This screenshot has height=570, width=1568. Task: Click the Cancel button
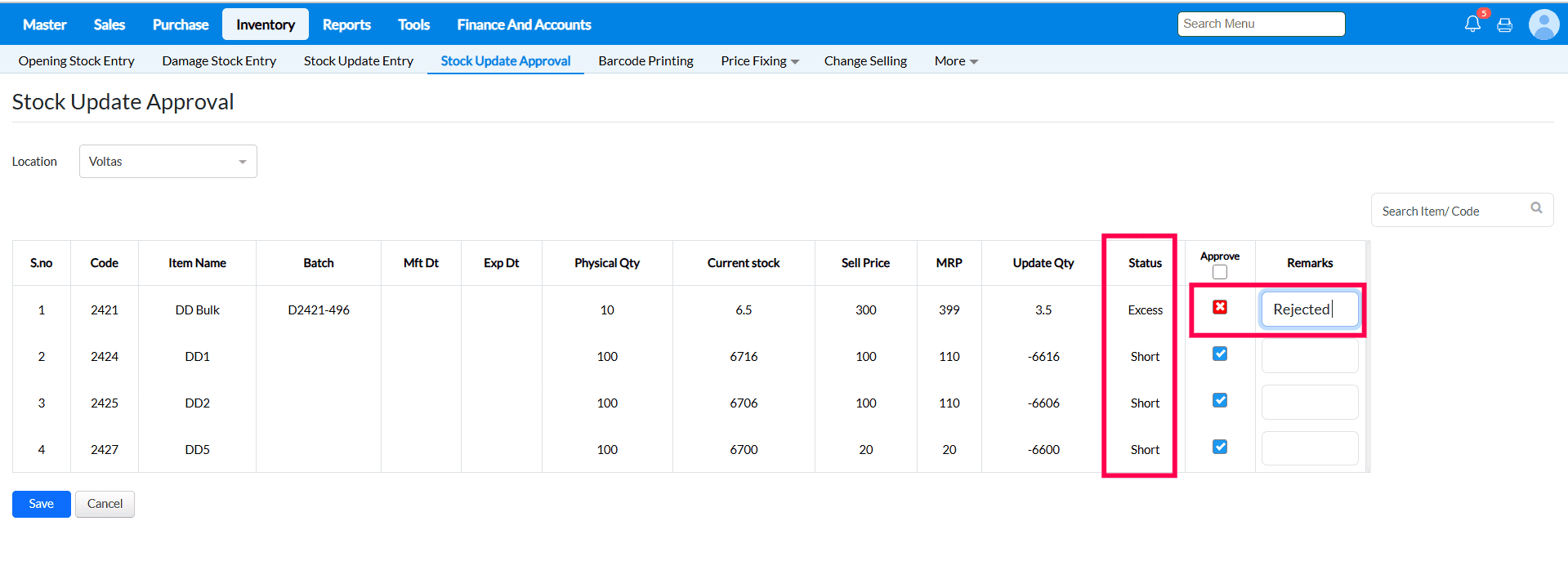(105, 504)
